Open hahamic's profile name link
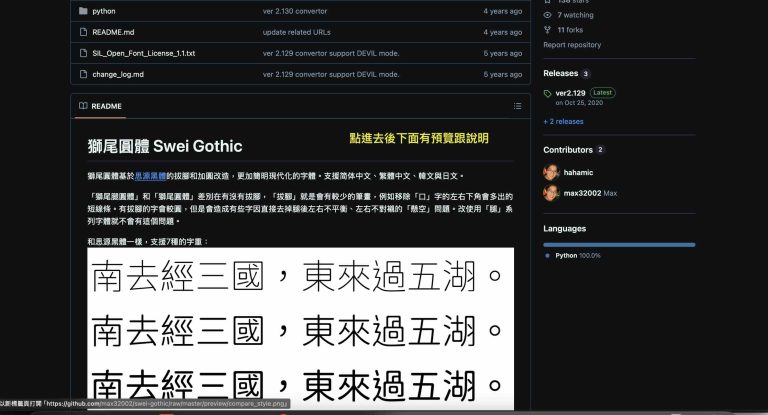 click(578, 172)
